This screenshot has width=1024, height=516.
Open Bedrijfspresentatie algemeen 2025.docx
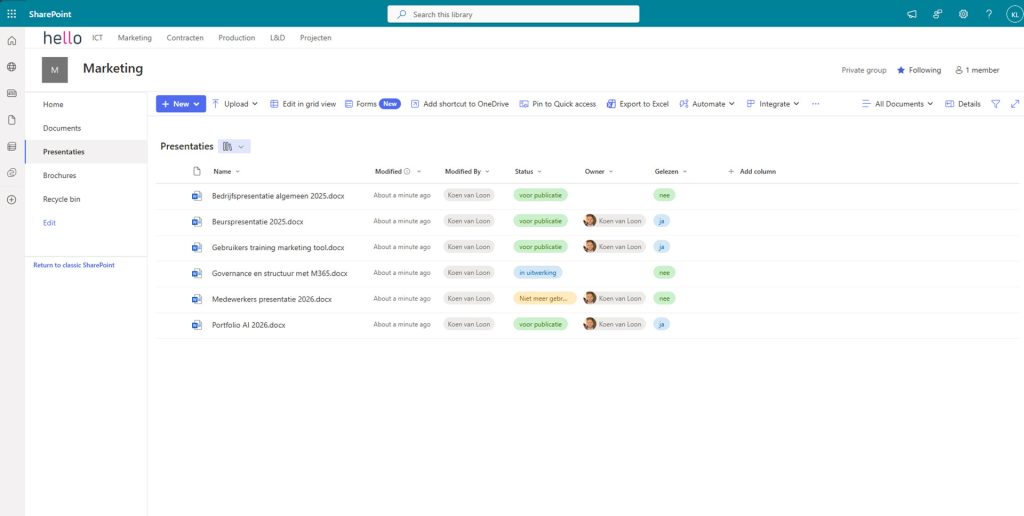[x=278, y=196]
